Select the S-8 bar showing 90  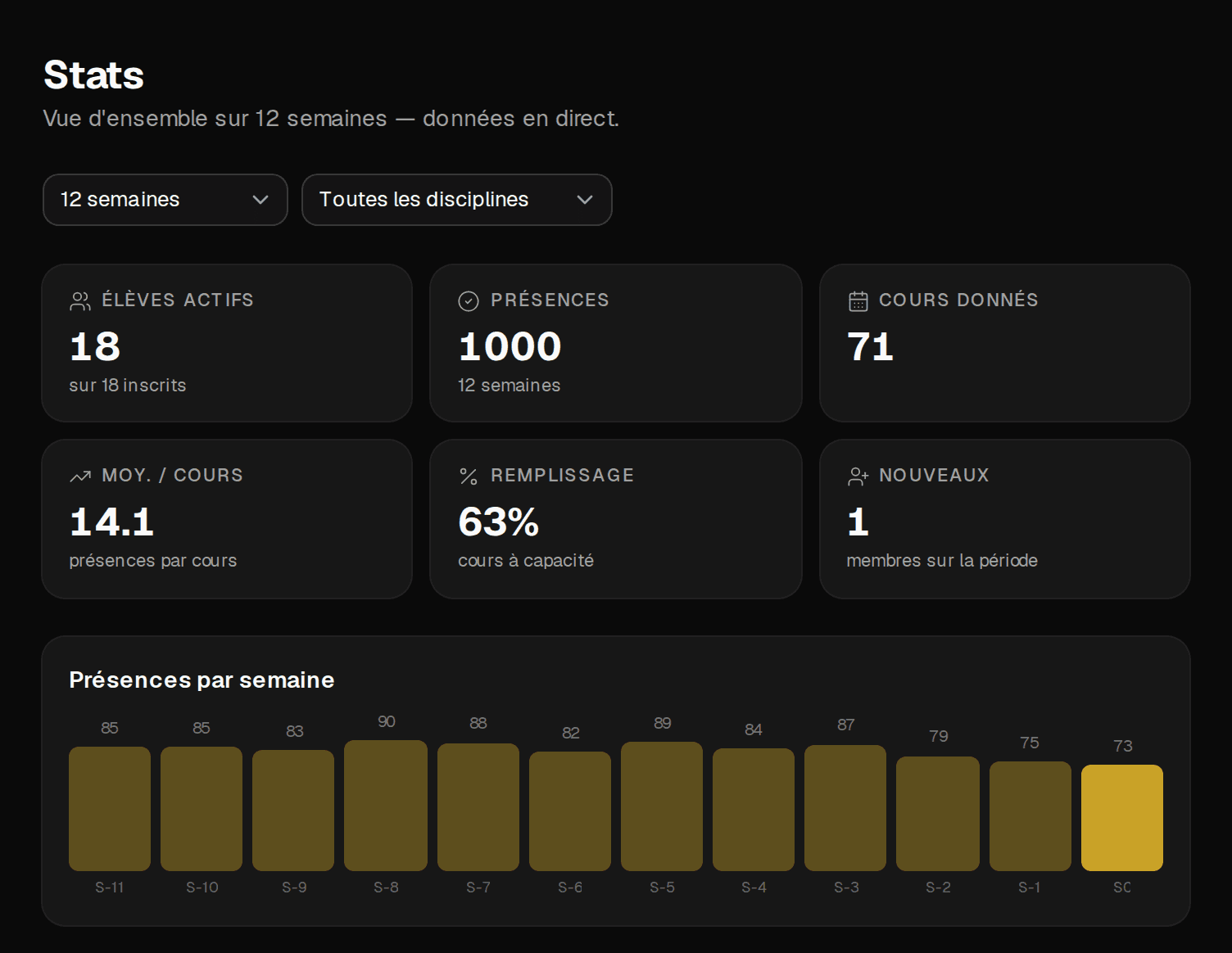click(386, 805)
